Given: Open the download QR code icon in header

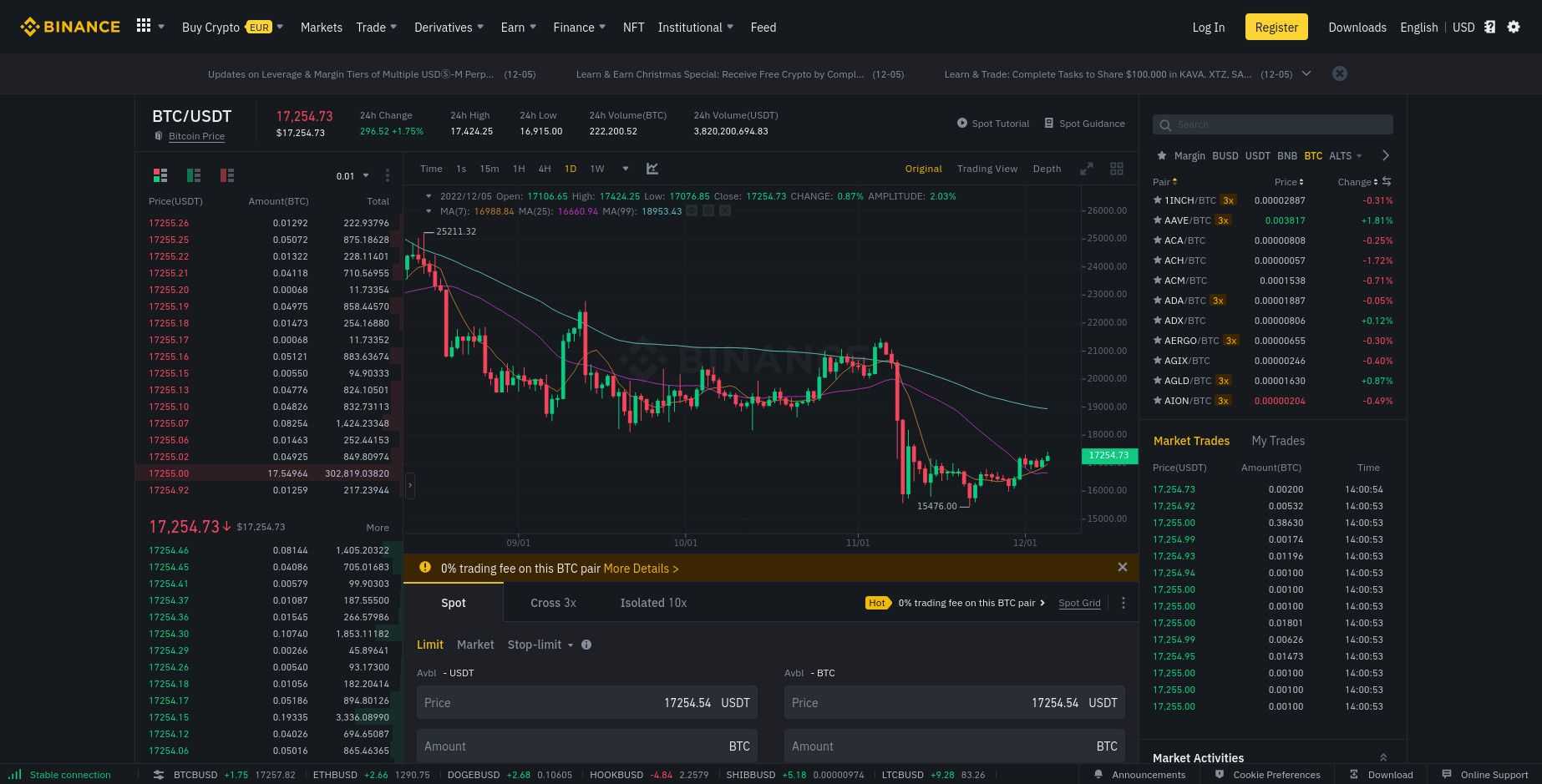Looking at the screenshot, I should [x=1489, y=27].
